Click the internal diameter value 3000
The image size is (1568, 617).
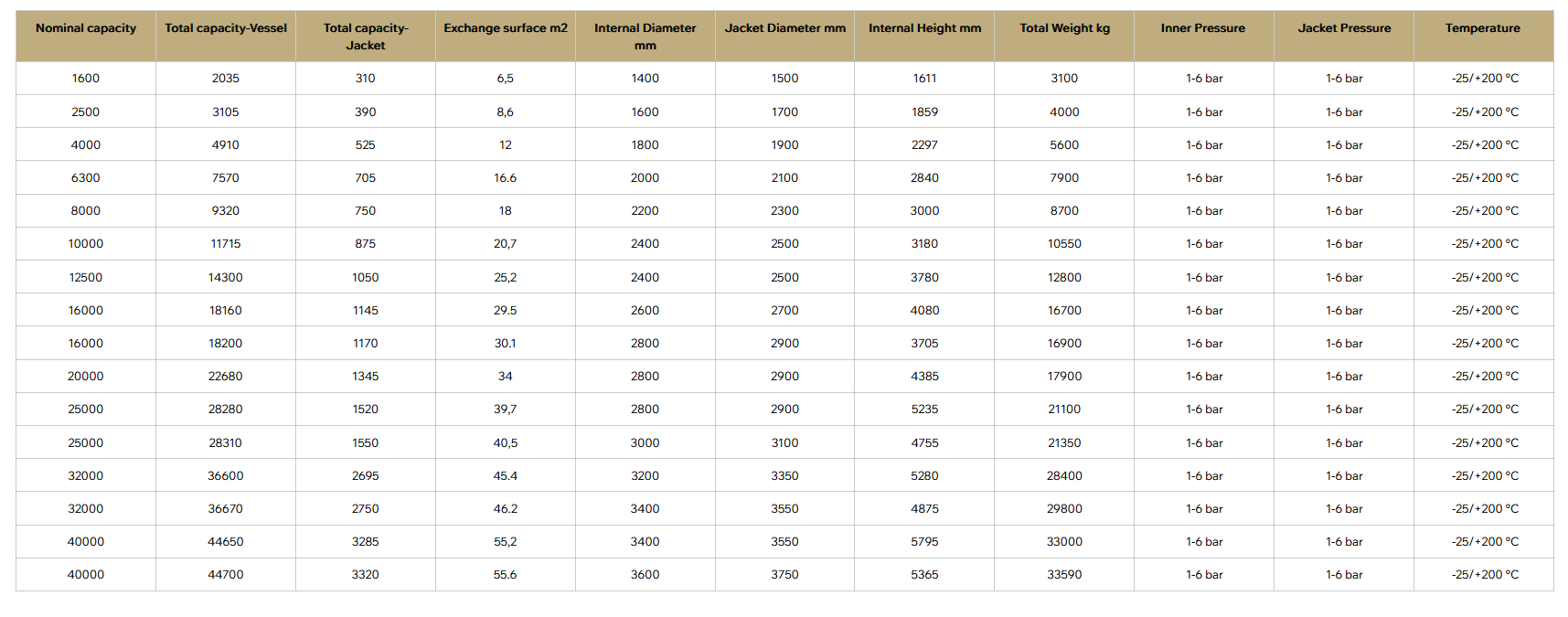645,443
